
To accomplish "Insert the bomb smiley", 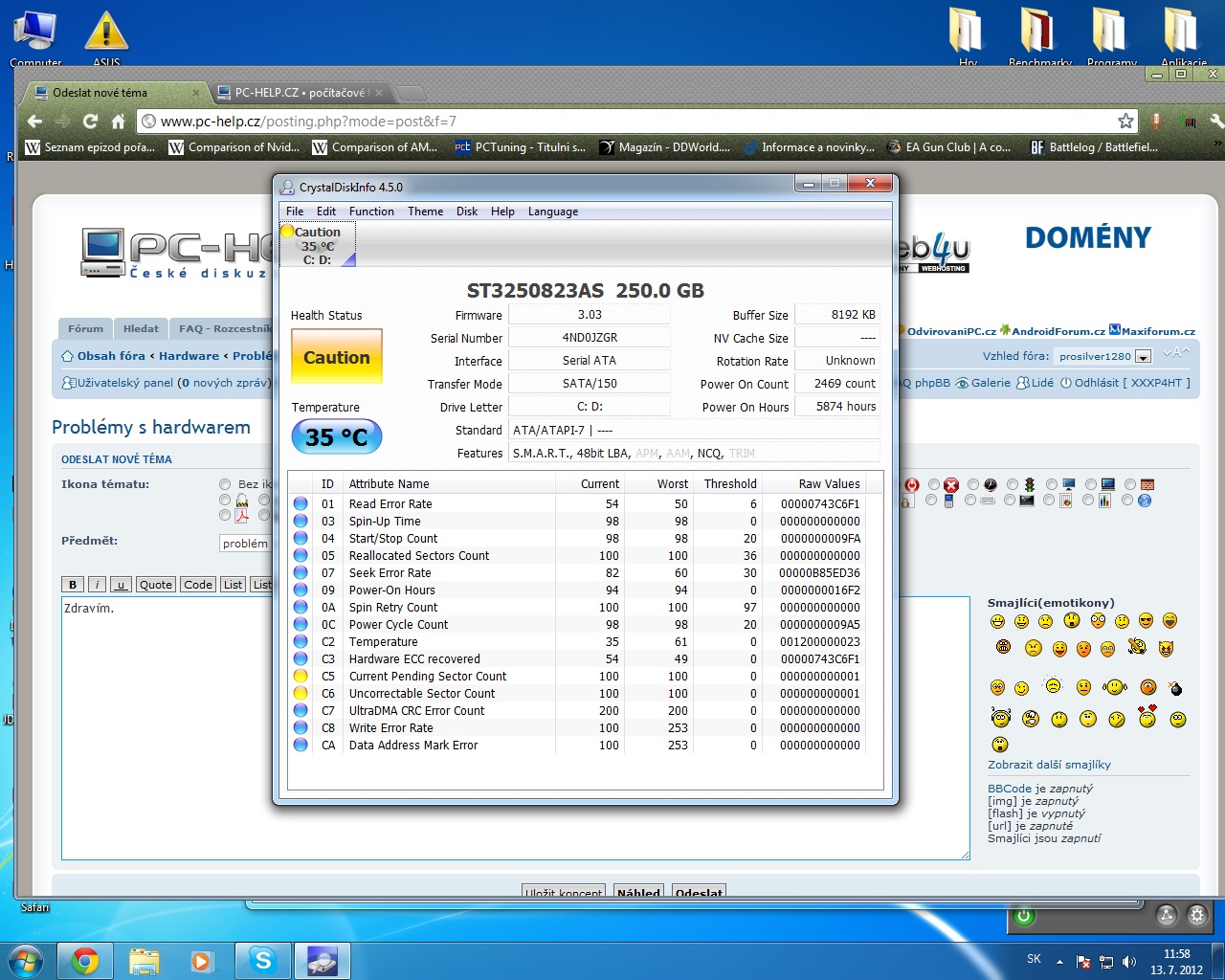I will click(x=1176, y=688).
